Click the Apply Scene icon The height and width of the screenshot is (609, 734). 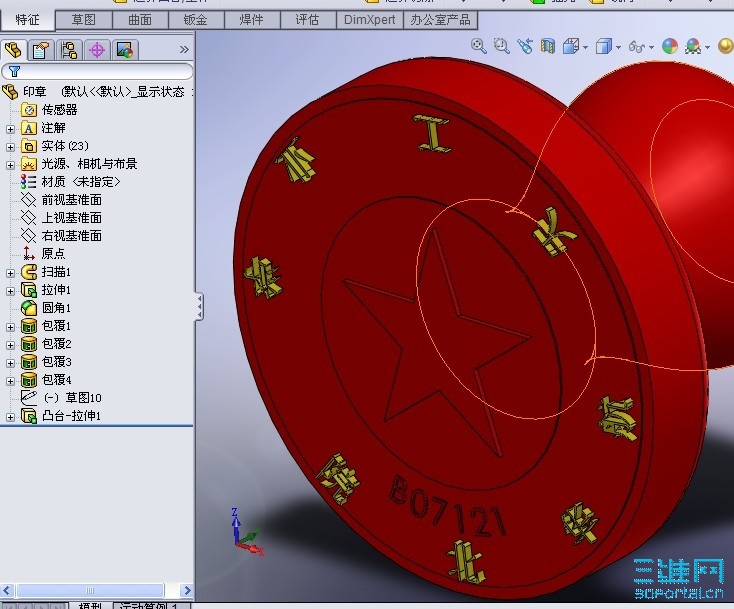pyautogui.click(x=693, y=46)
